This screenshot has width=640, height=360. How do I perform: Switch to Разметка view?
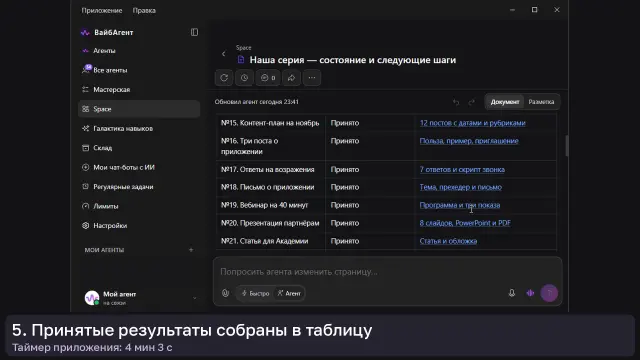click(x=541, y=102)
